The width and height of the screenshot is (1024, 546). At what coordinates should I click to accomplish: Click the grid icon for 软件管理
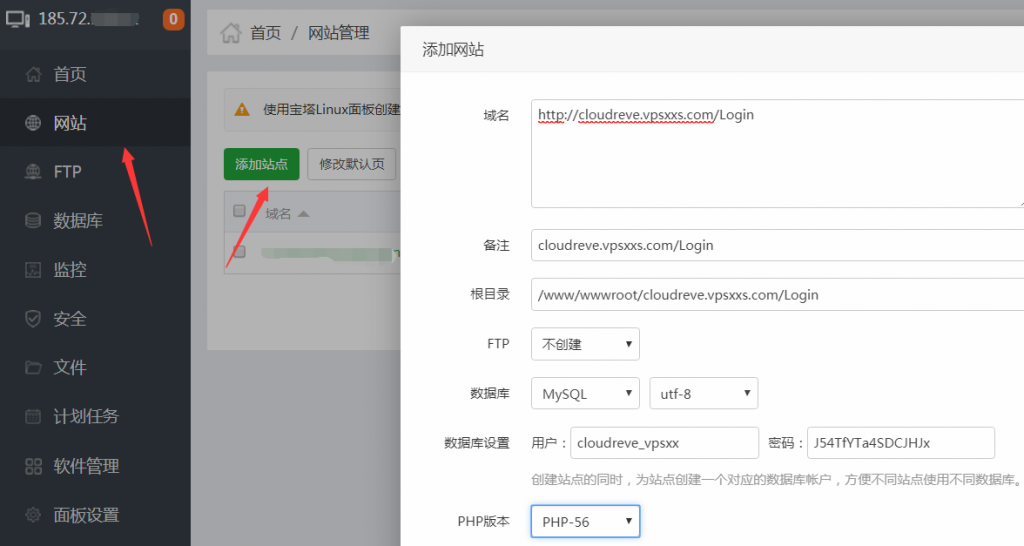(33, 466)
